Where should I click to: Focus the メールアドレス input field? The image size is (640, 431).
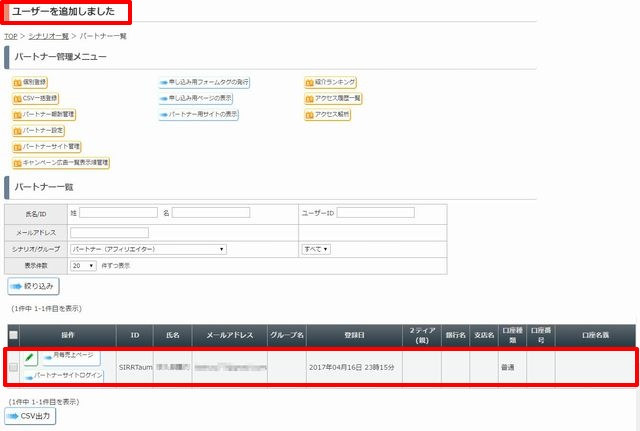point(109,233)
